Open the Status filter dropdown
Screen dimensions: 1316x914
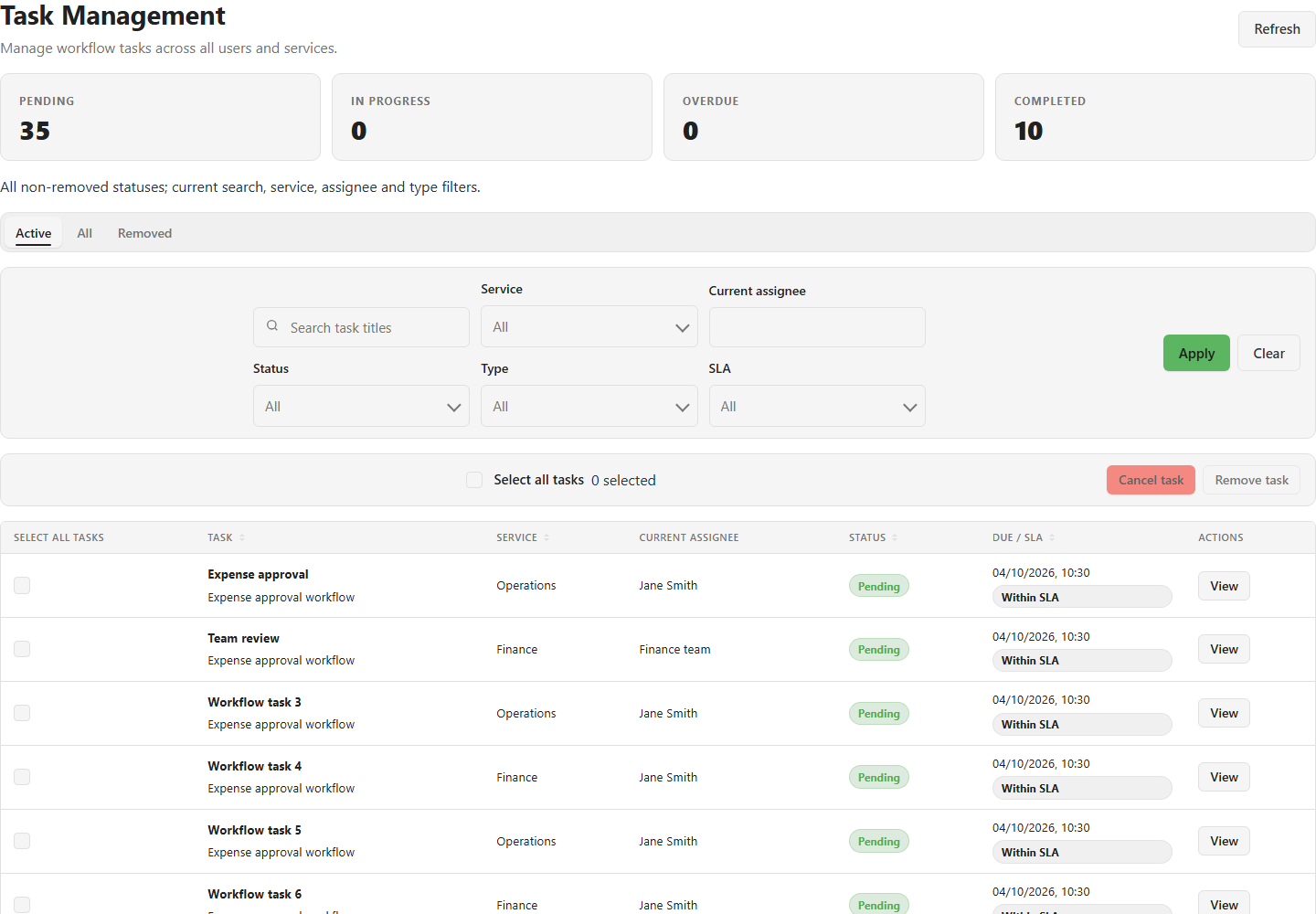pyautogui.click(x=361, y=406)
